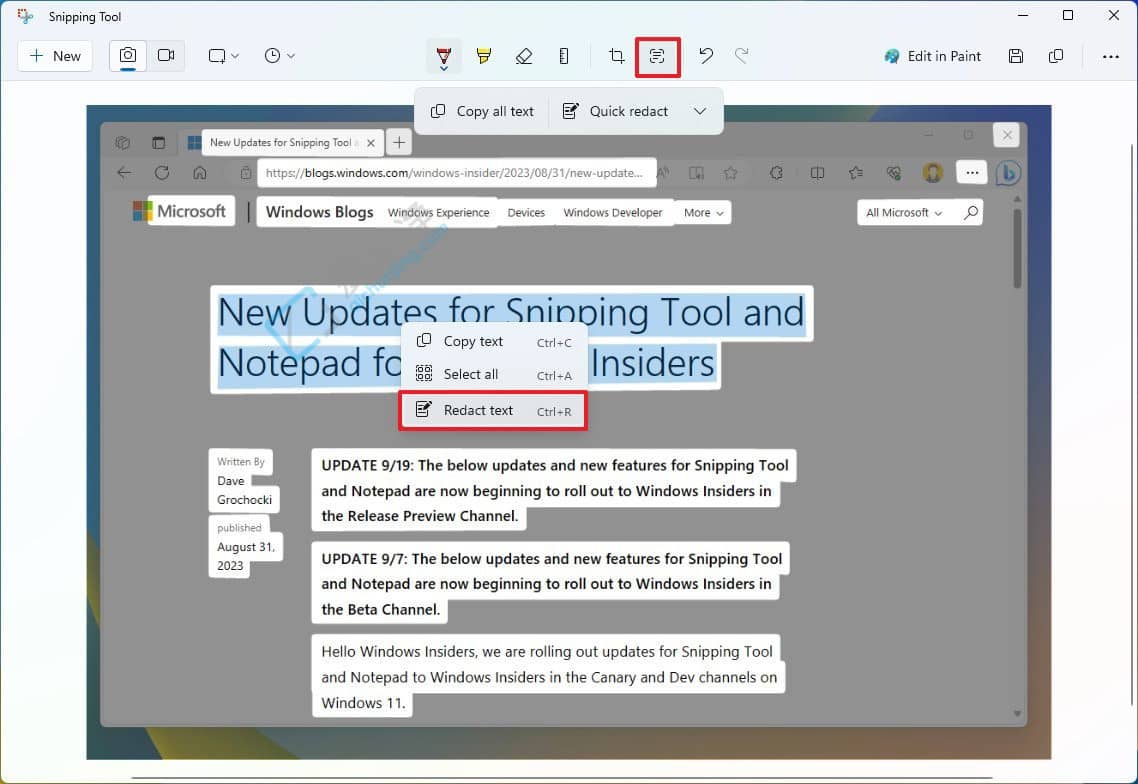Save the snip with the floppy icon
Viewport: 1138px width, 784px height.
(1016, 56)
